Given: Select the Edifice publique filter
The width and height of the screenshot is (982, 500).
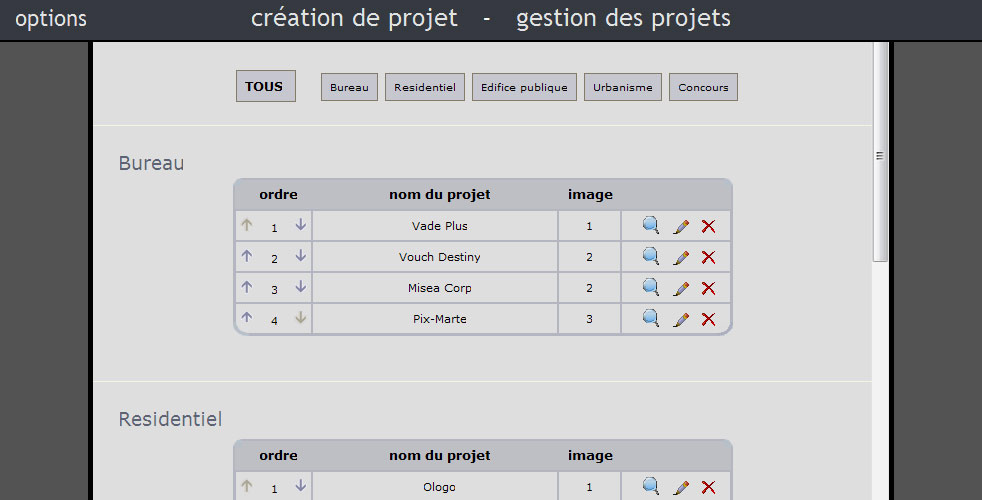Looking at the screenshot, I should point(524,88).
